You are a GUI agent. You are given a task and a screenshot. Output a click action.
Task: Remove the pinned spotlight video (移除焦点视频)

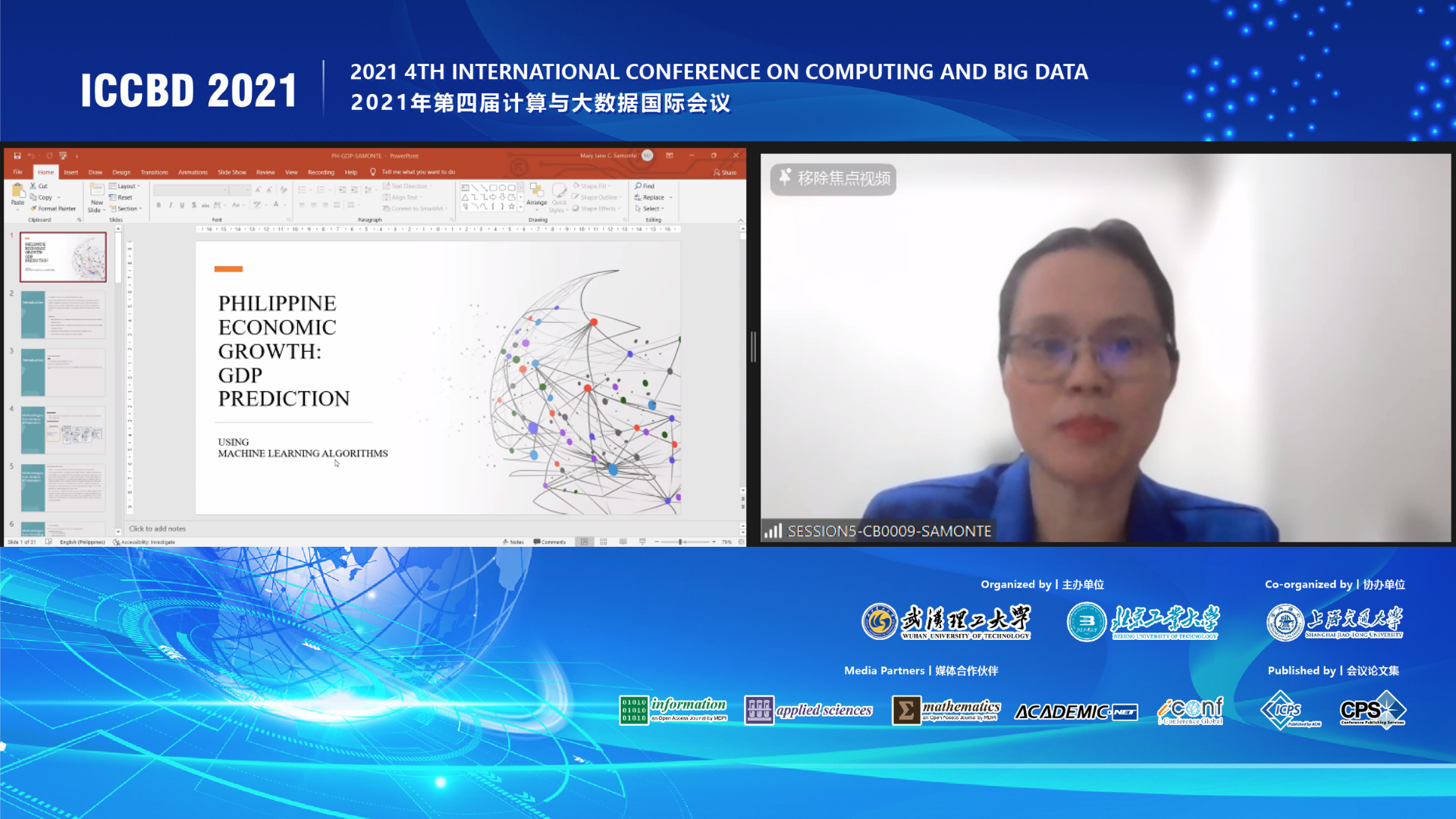click(833, 178)
